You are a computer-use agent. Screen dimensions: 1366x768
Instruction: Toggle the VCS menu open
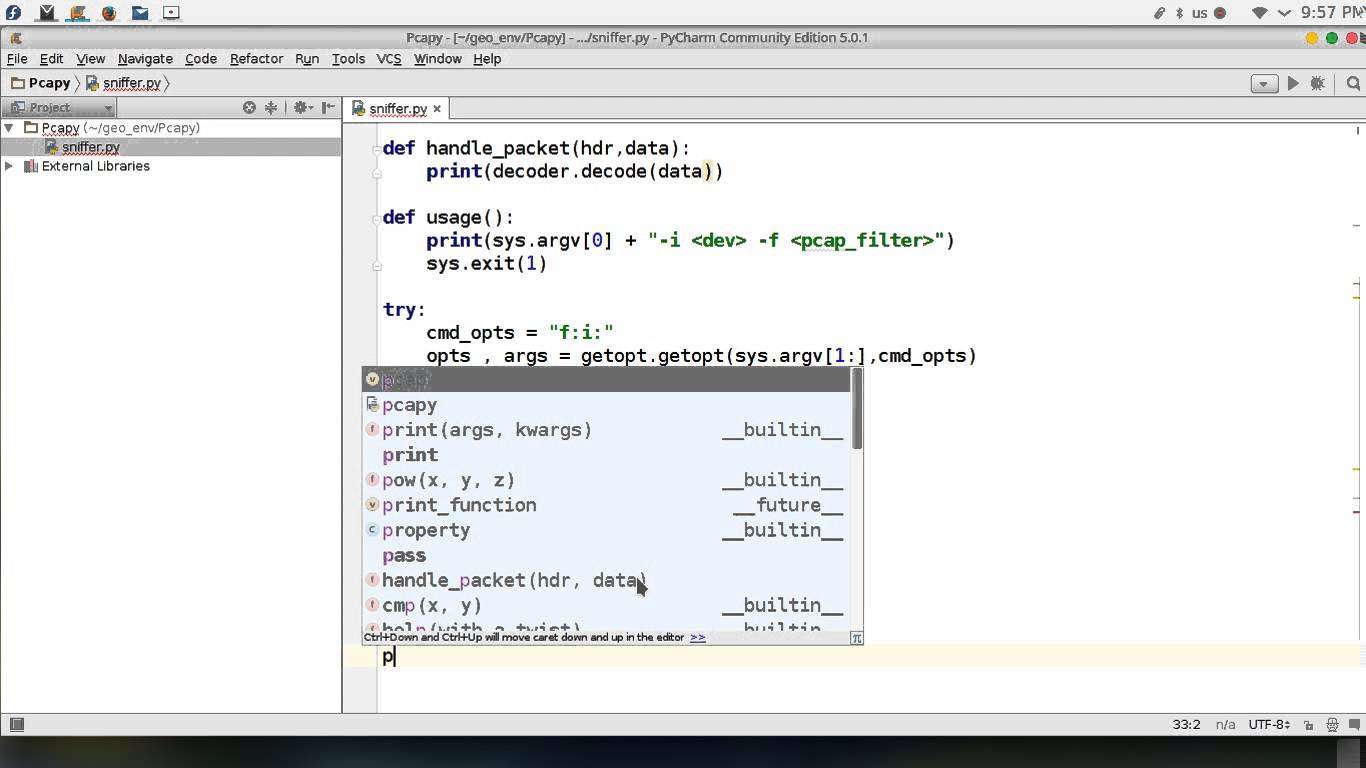388,59
